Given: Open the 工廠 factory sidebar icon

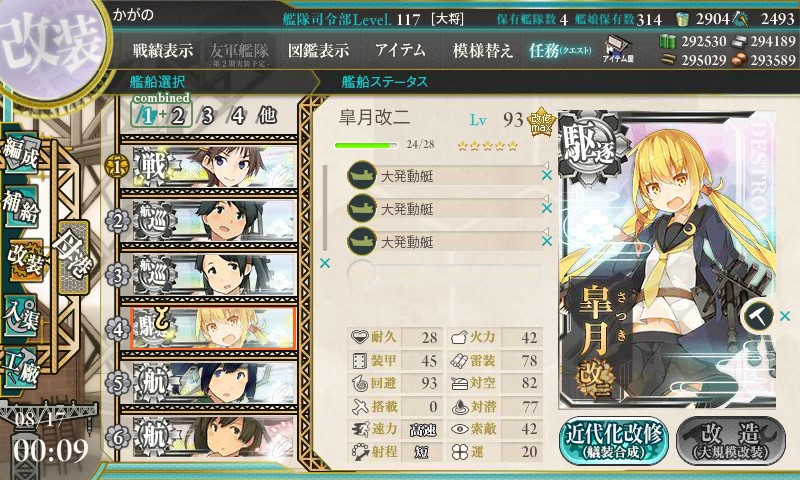Looking at the screenshot, I should tap(21, 367).
